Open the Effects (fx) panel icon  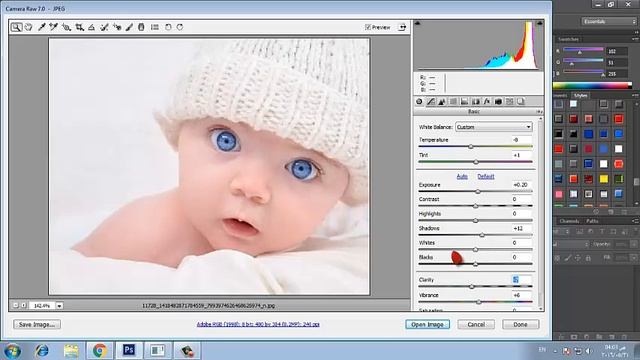[x=487, y=102]
